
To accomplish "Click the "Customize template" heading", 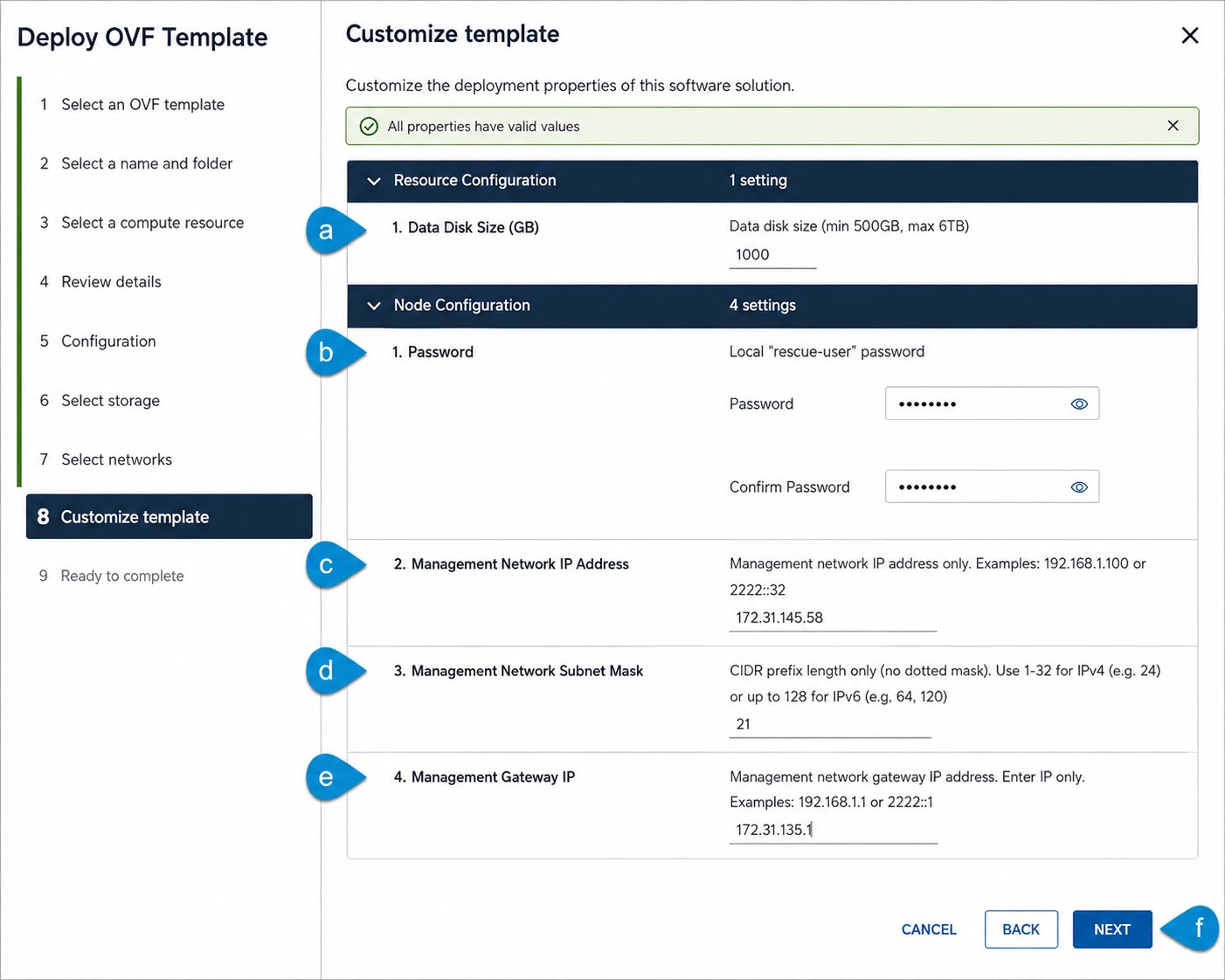I will click(453, 34).
